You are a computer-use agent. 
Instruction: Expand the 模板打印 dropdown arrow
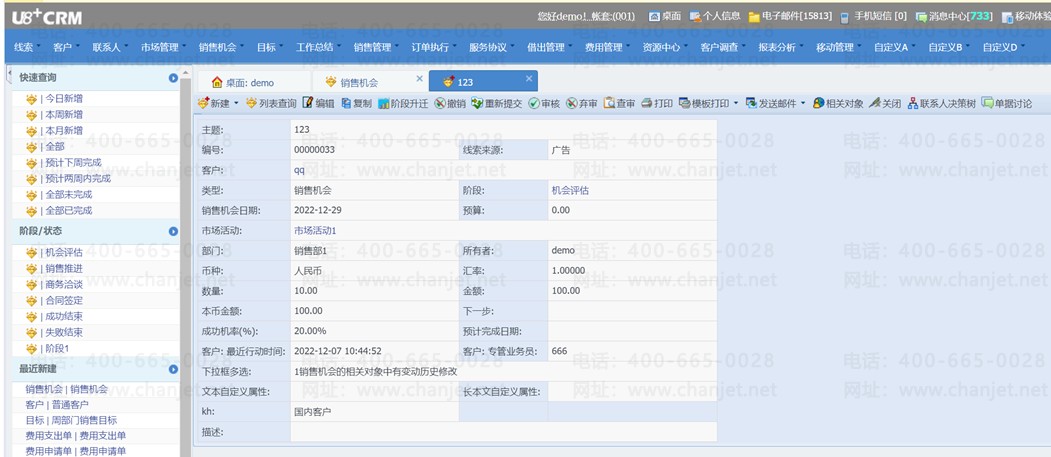pyautogui.click(x=736, y=104)
